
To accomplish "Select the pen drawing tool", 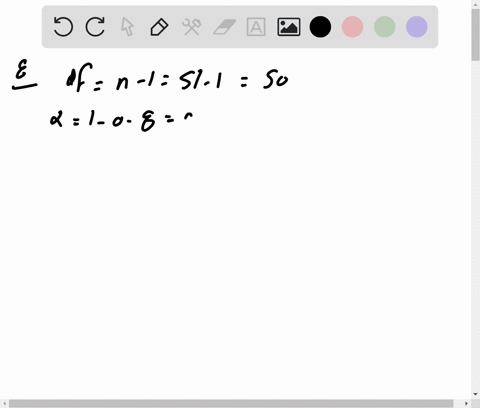I will [159, 27].
